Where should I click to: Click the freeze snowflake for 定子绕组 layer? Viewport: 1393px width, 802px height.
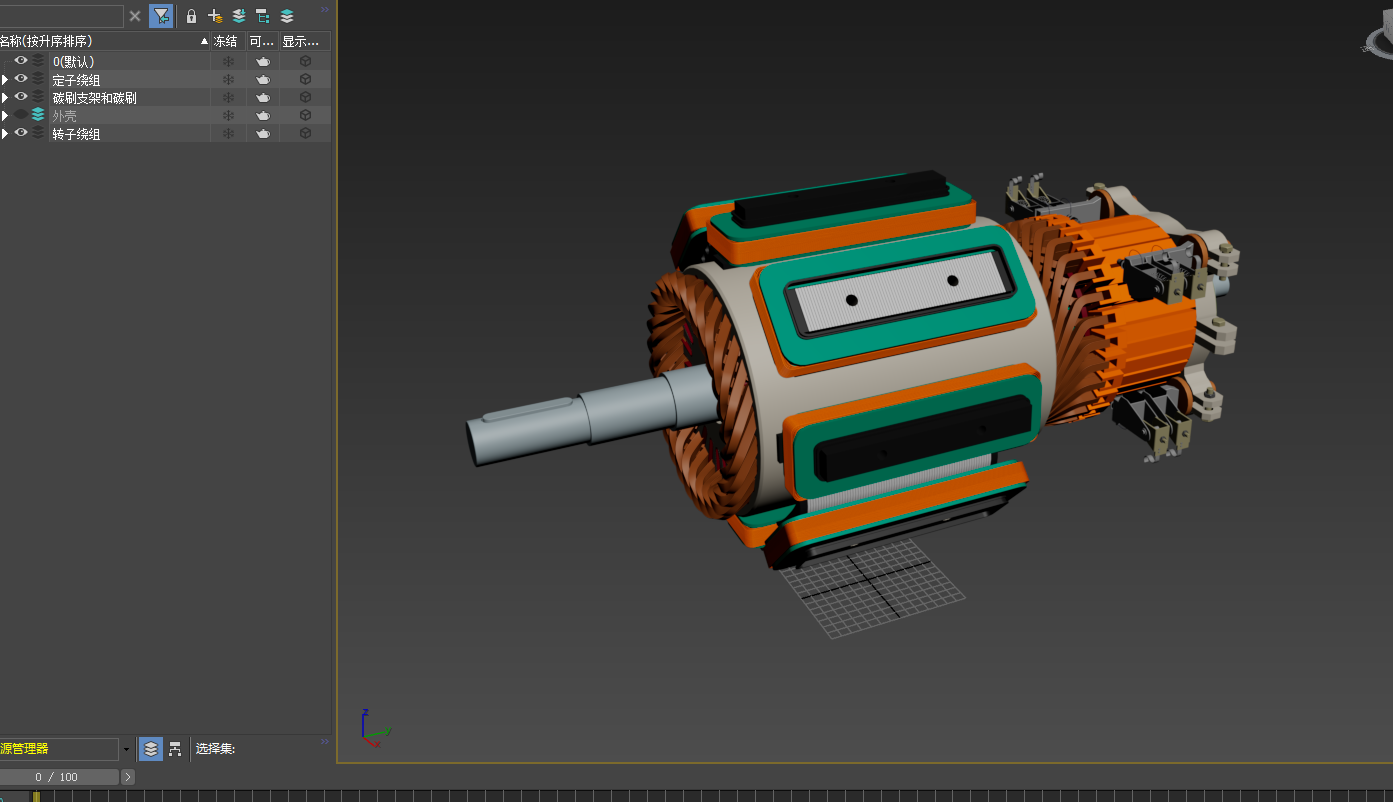(228, 80)
